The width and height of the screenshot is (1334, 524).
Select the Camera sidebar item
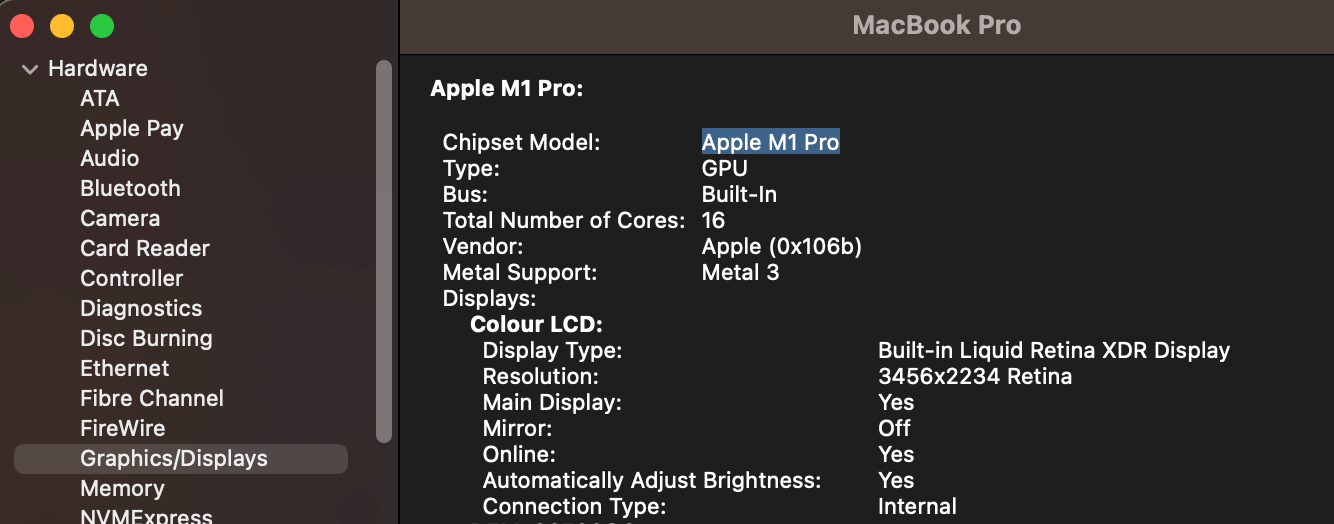[120, 218]
